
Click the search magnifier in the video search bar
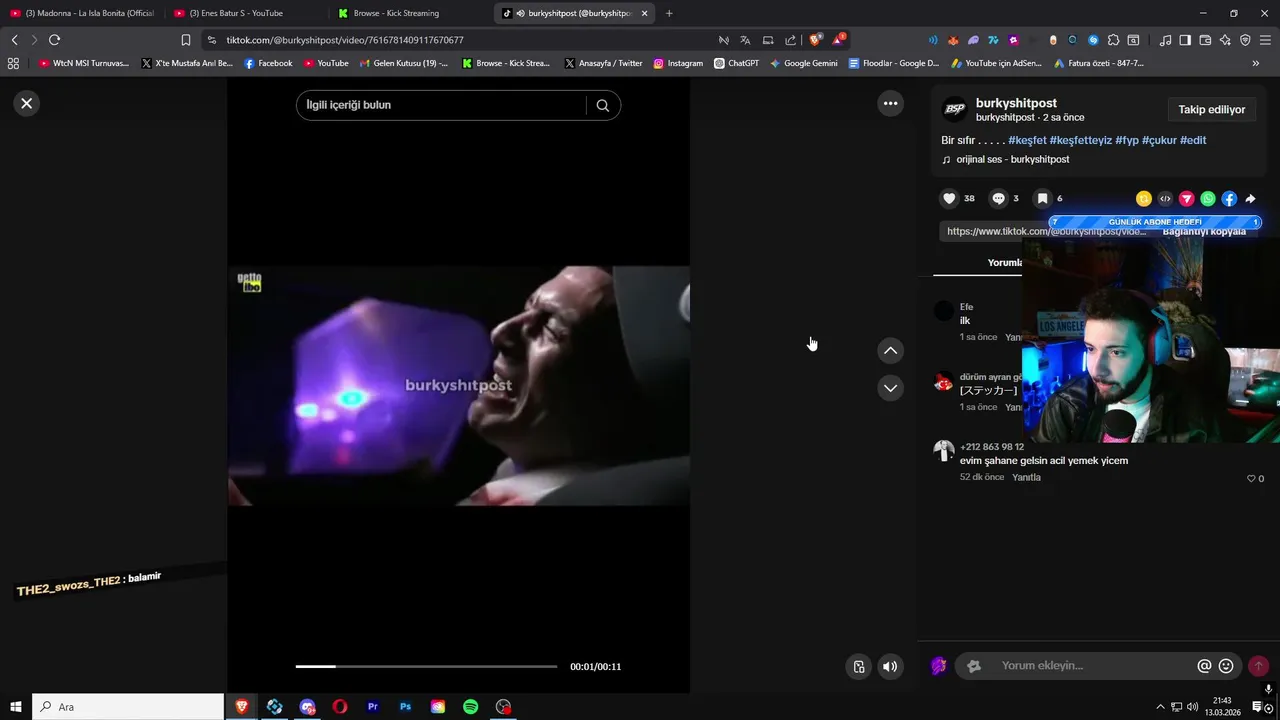pos(603,105)
